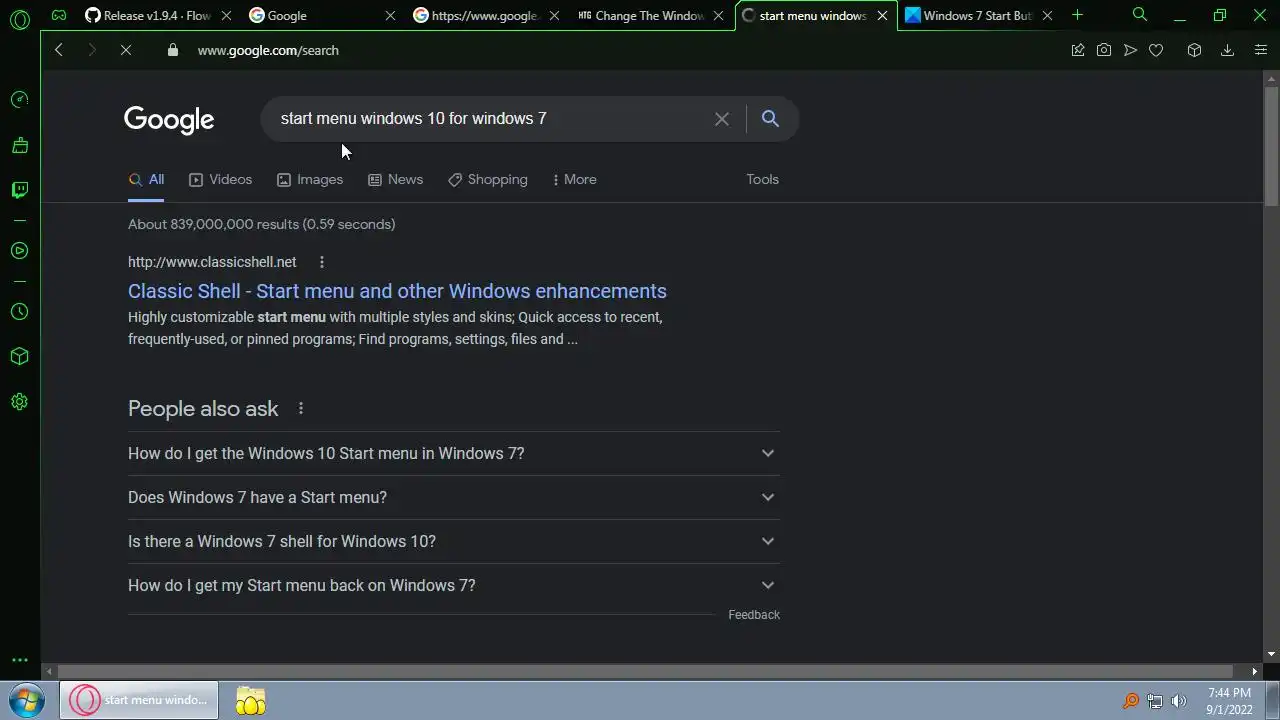Expand 'How do I get the Windows 10 Start menu'

tap(454, 453)
